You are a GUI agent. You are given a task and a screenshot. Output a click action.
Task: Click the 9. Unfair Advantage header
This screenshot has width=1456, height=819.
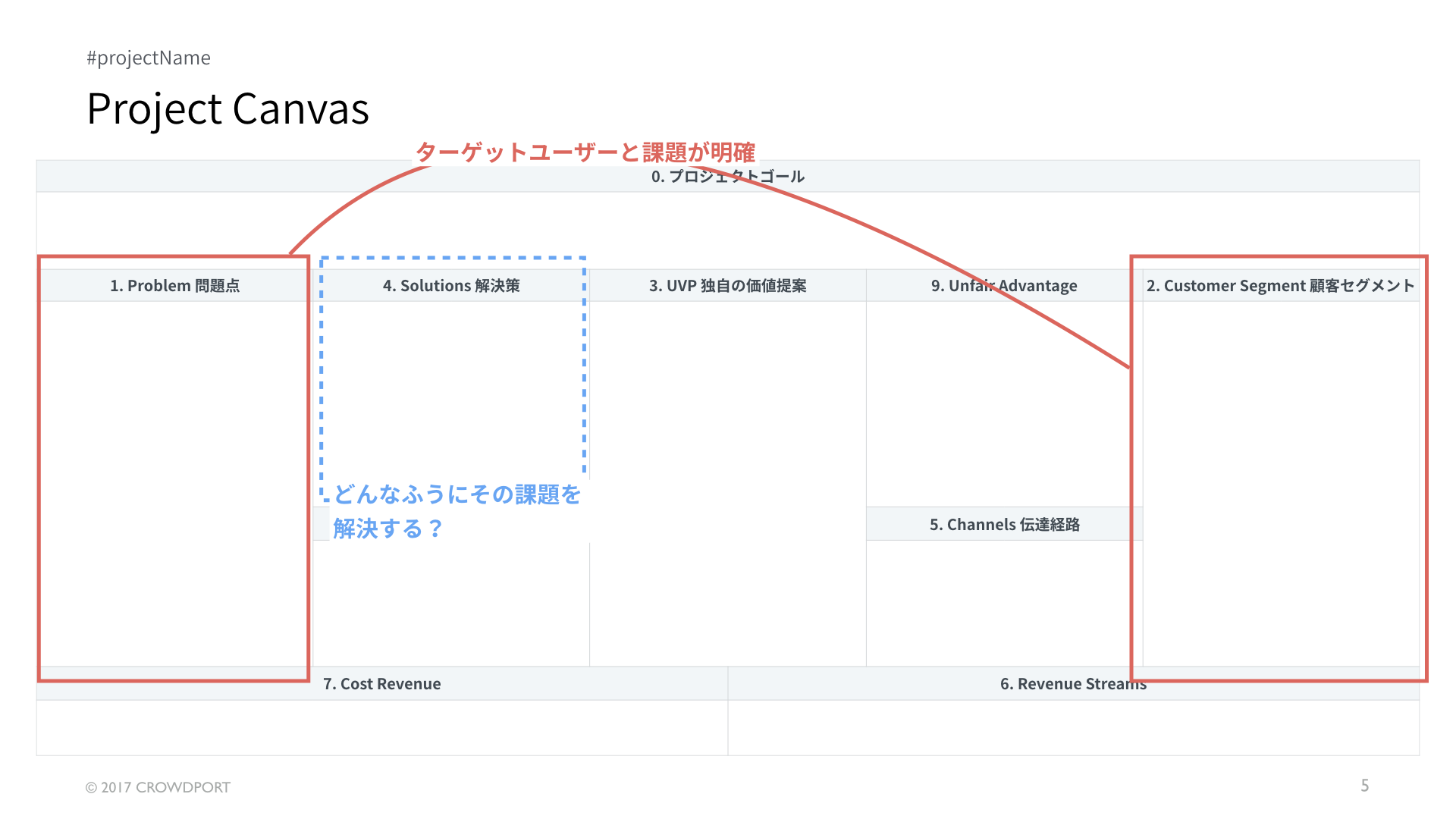[1004, 286]
